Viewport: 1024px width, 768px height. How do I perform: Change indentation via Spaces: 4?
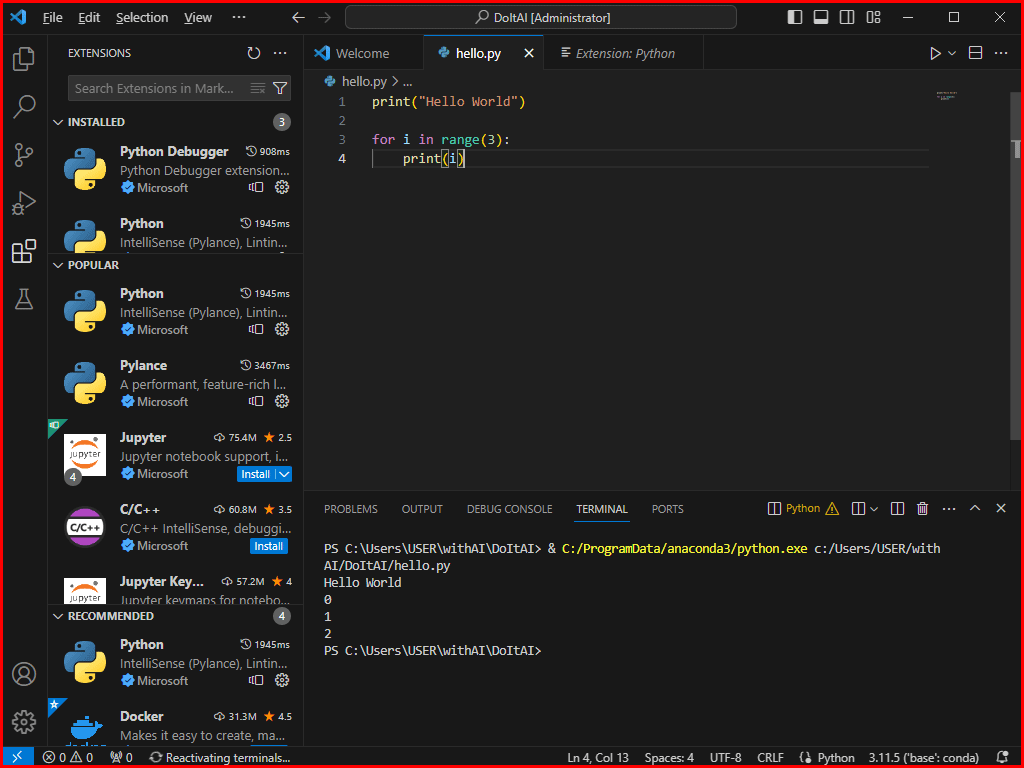[x=669, y=758]
